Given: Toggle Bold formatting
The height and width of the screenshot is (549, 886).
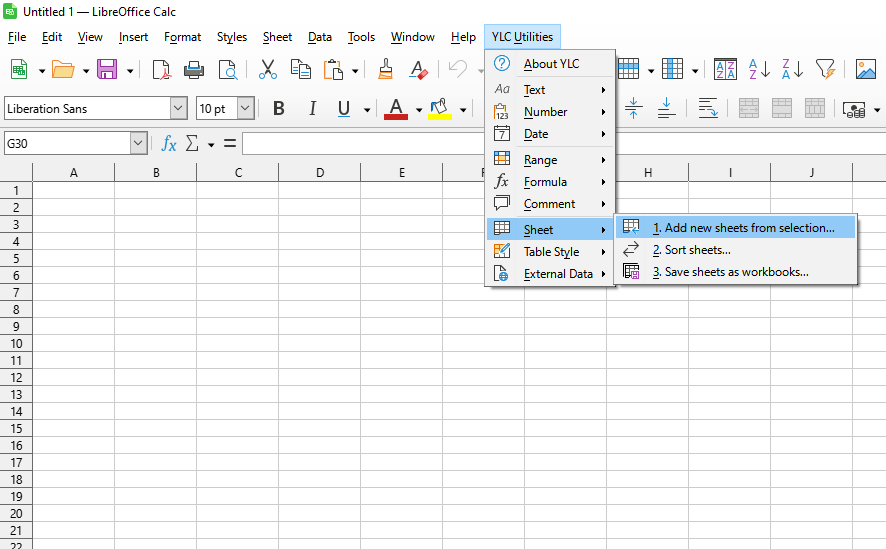Looking at the screenshot, I should click(x=279, y=109).
